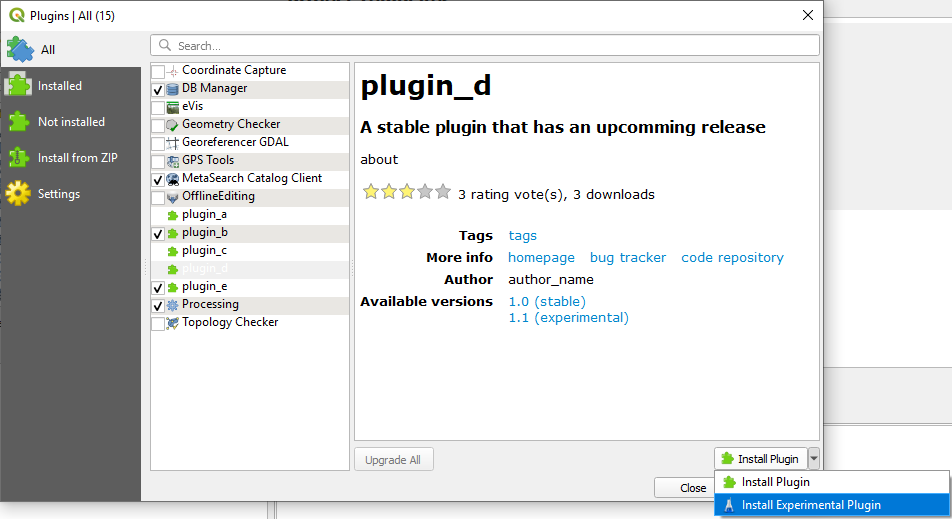Choose Install Plugin from dropdown menu

832,482
